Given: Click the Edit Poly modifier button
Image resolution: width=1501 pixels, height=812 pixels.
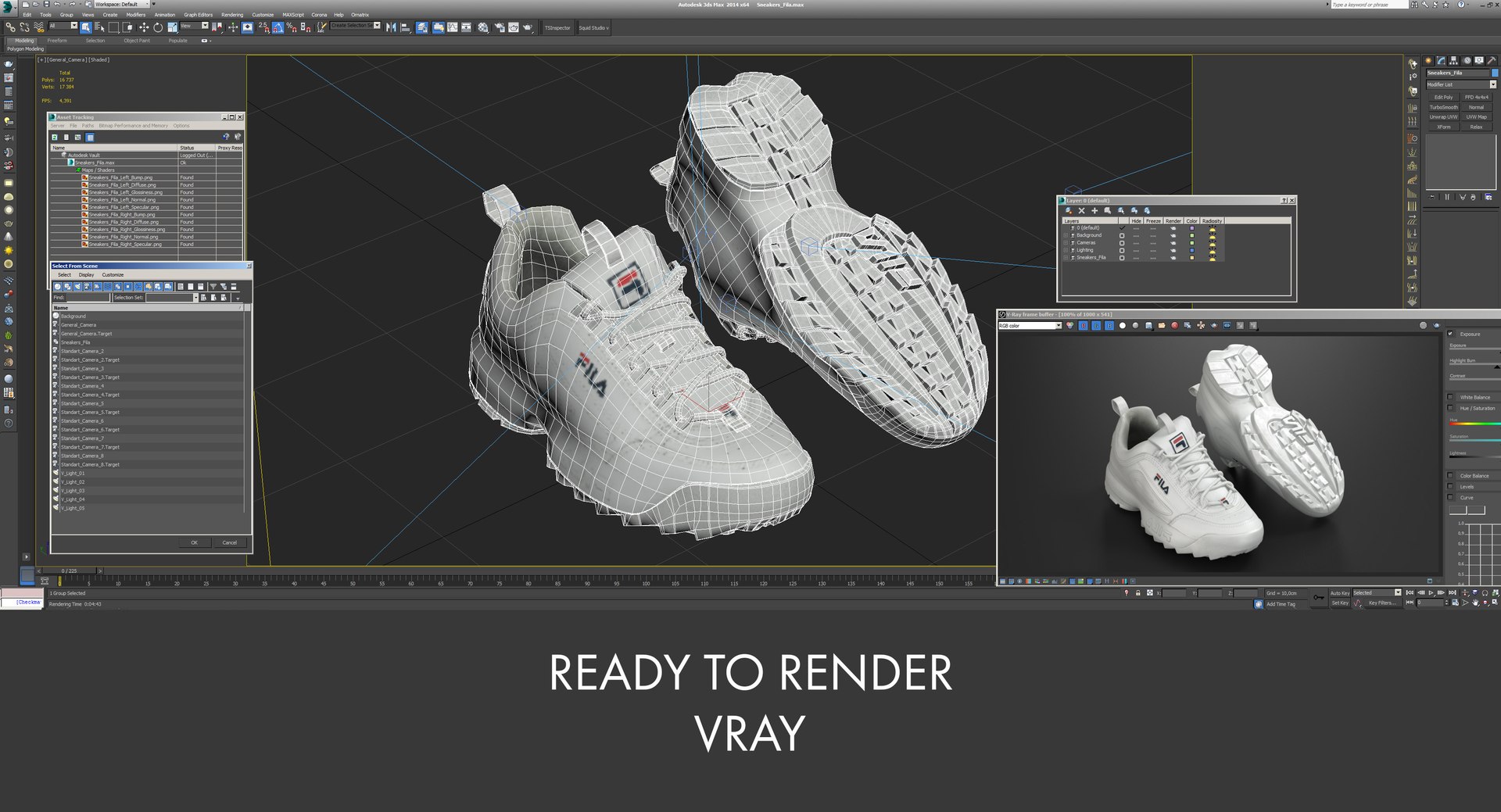Looking at the screenshot, I should (x=1443, y=97).
